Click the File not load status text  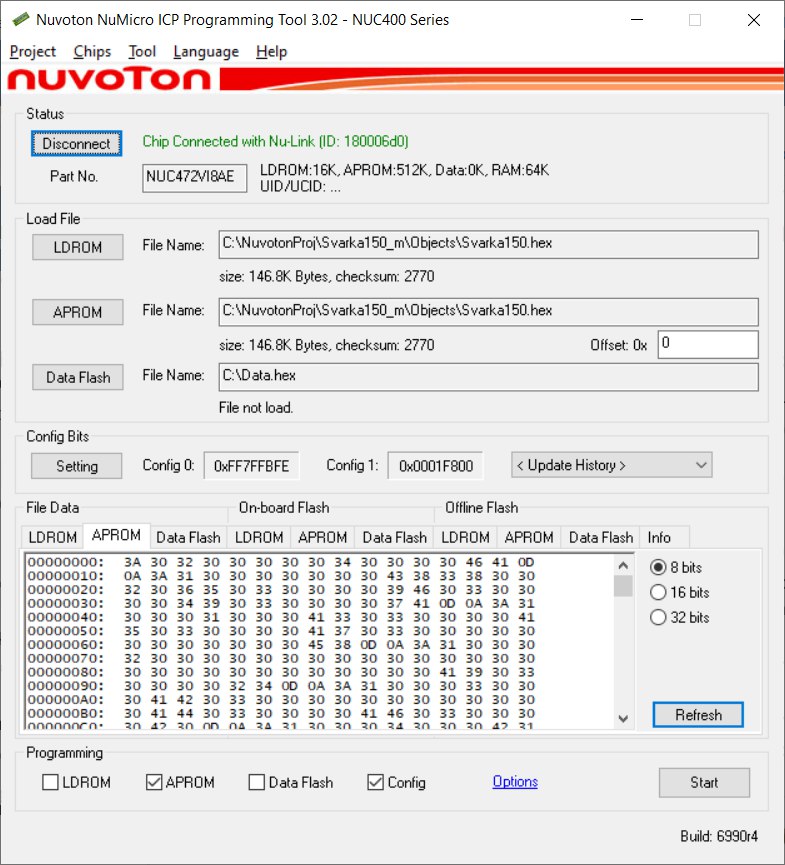tap(256, 408)
